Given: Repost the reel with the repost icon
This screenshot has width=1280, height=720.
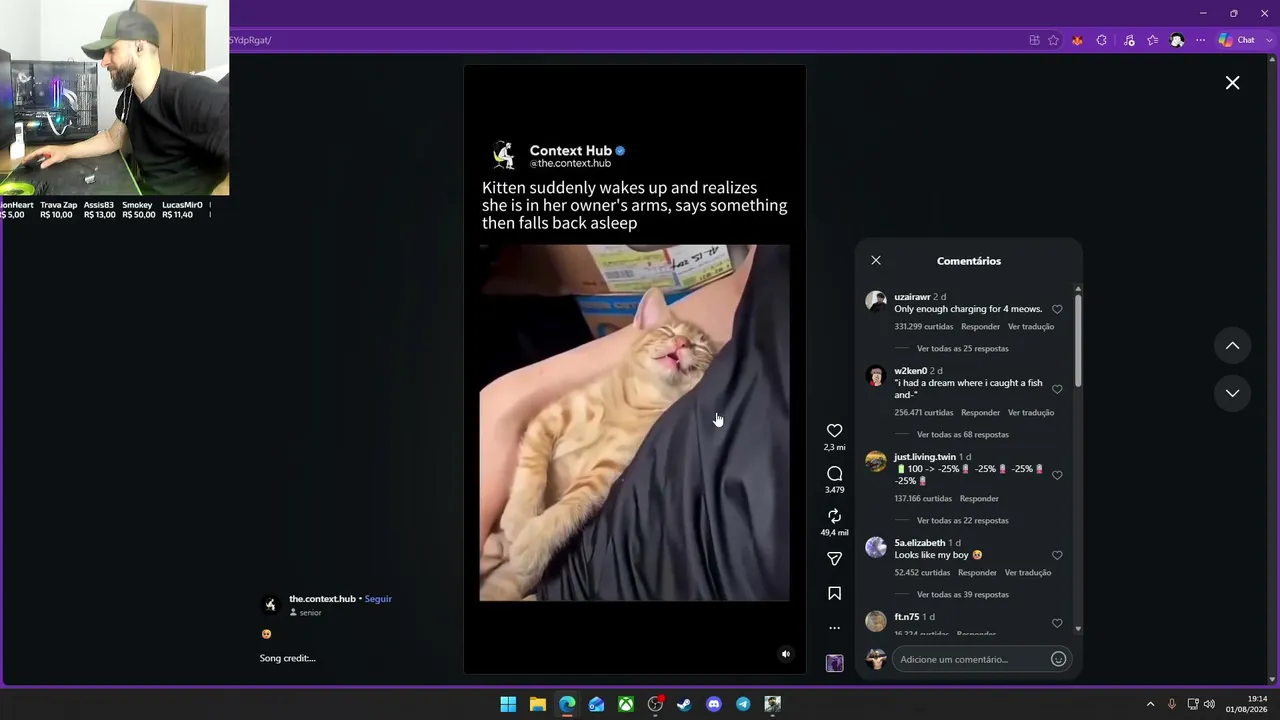Looking at the screenshot, I should coord(834,516).
